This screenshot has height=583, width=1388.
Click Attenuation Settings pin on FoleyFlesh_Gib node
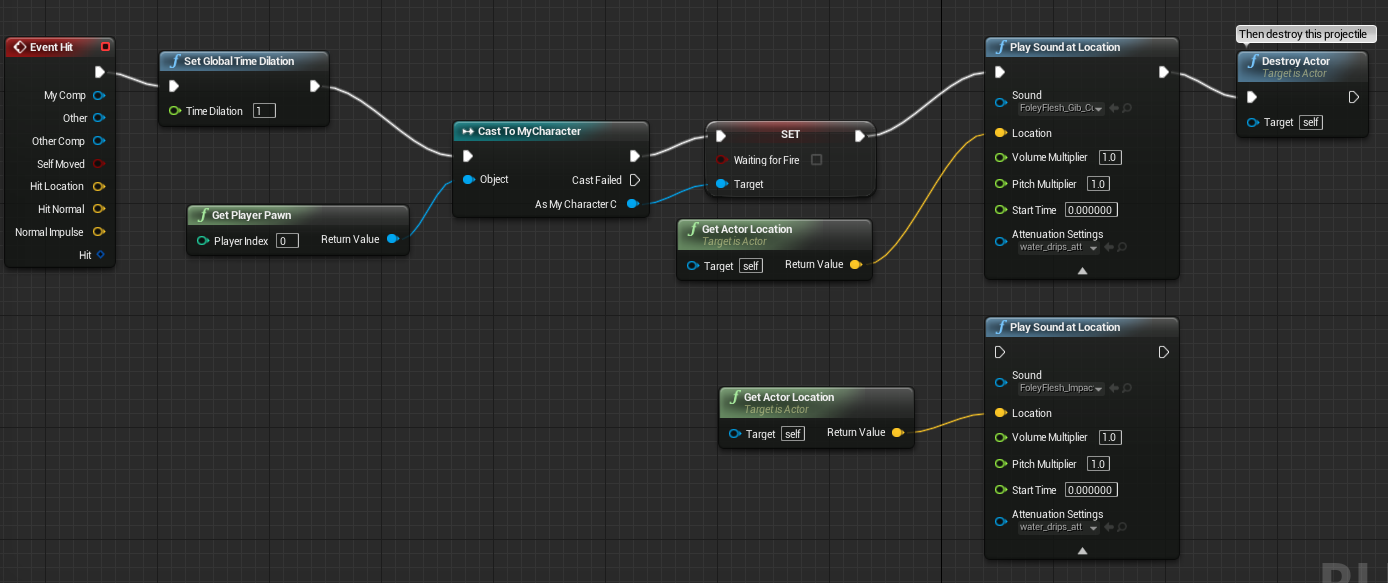[1001, 240]
